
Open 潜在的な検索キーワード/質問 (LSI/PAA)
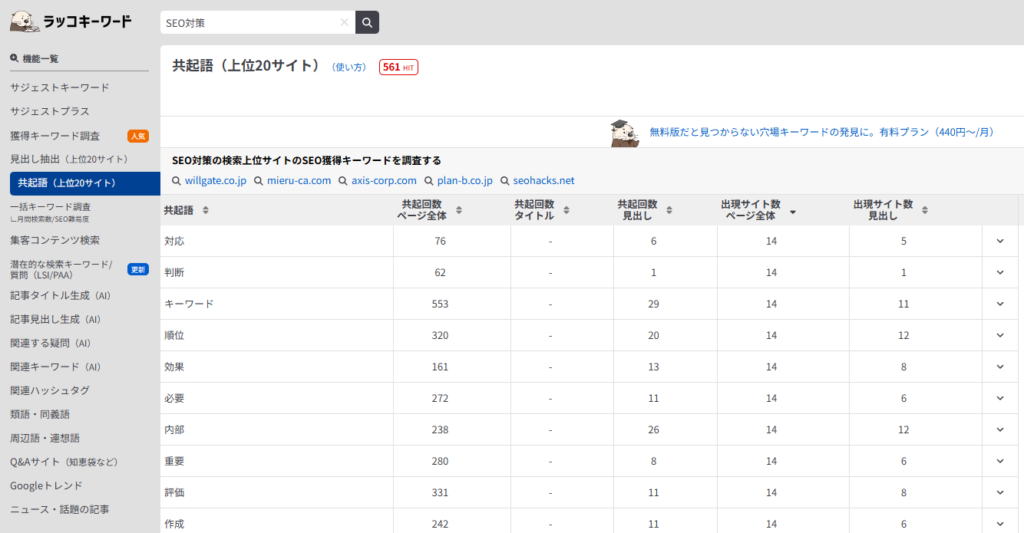(61, 270)
